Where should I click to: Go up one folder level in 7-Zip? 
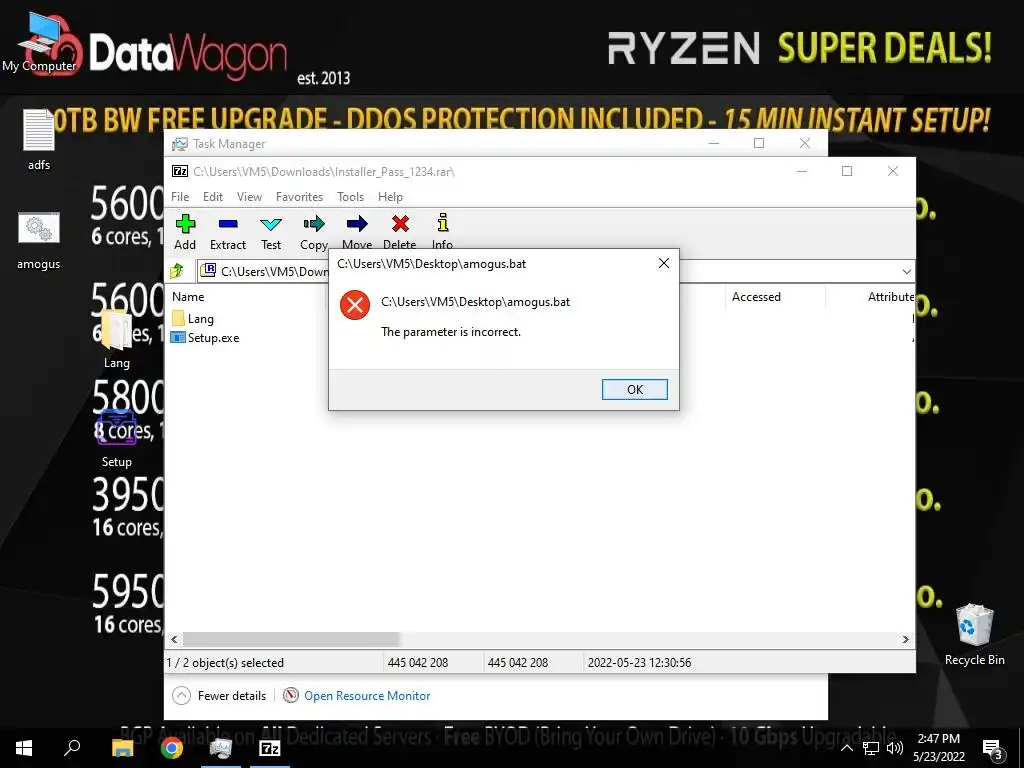(177, 270)
